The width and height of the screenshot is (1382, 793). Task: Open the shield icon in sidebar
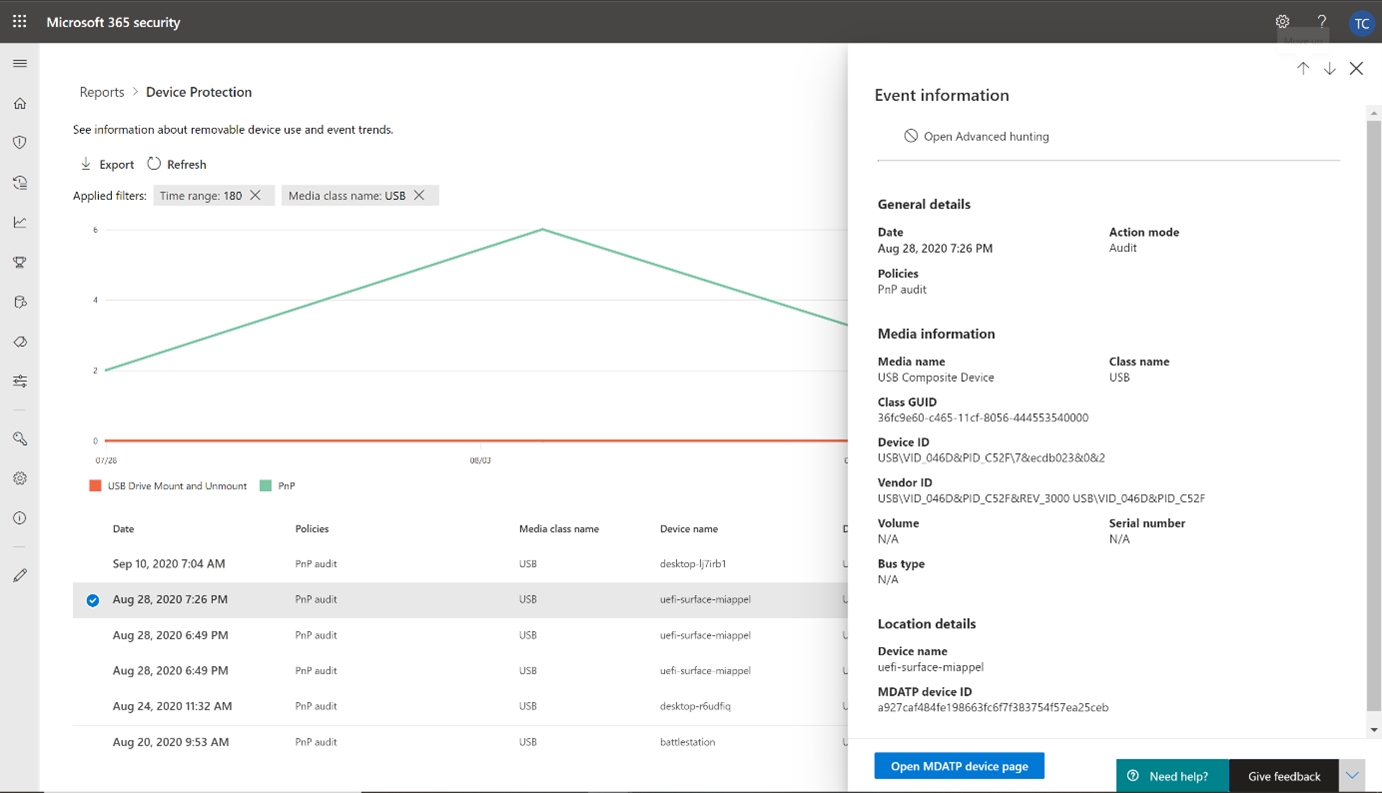pyautogui.click(x=20, y=143)
